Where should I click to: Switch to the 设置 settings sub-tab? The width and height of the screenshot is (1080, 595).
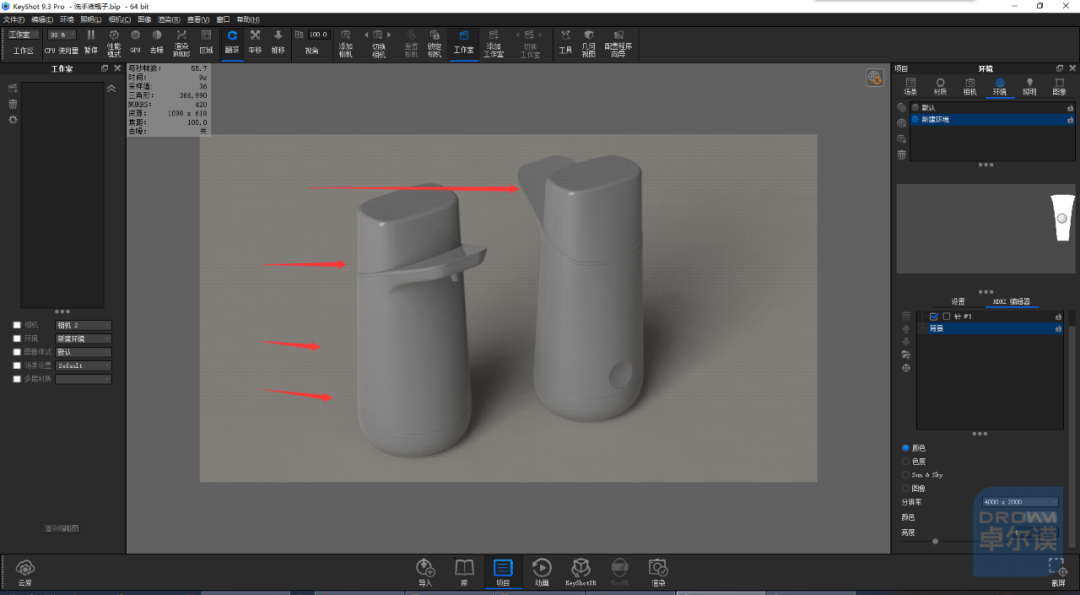[x=958, y=302]
